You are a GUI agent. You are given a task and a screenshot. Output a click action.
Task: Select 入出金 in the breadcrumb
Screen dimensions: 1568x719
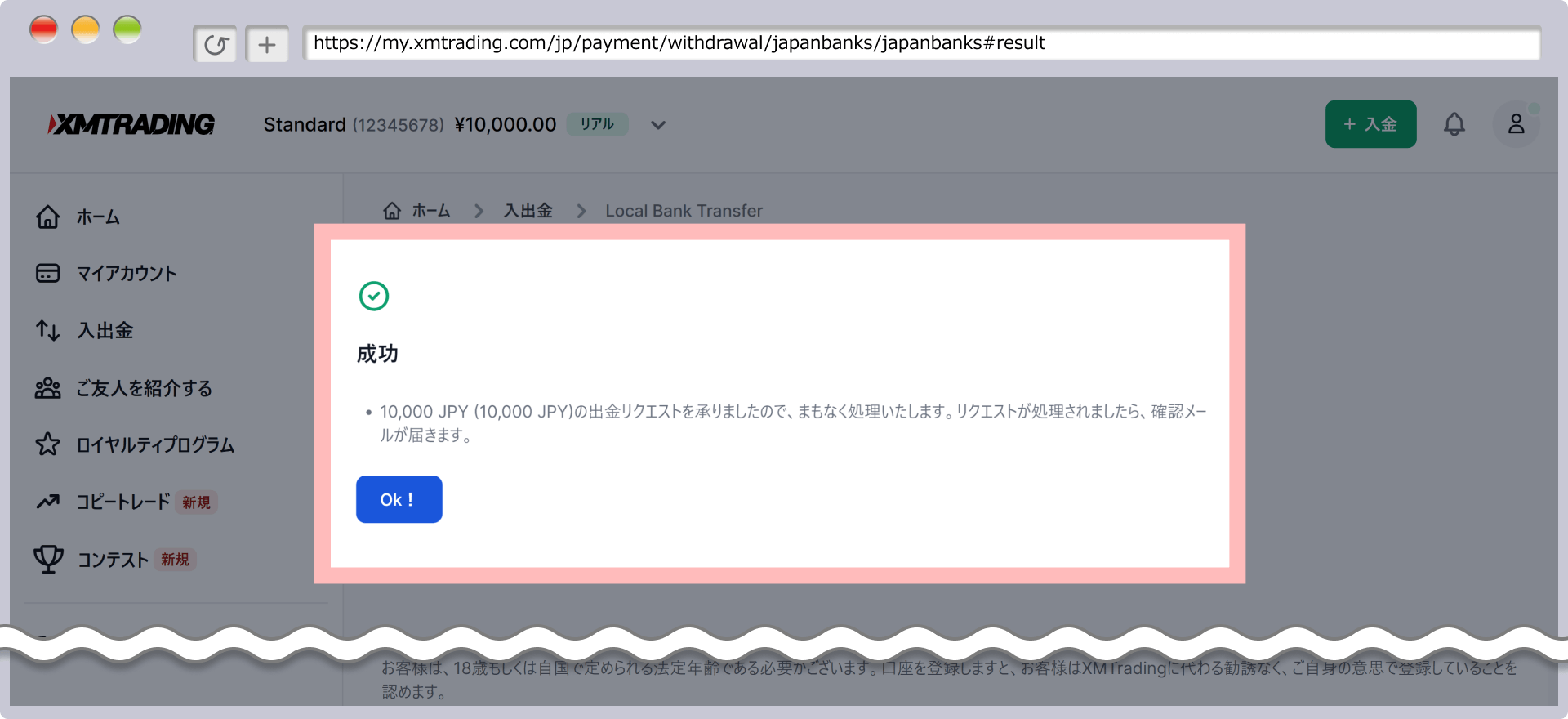pyautogui.click(x=528, y=211)
